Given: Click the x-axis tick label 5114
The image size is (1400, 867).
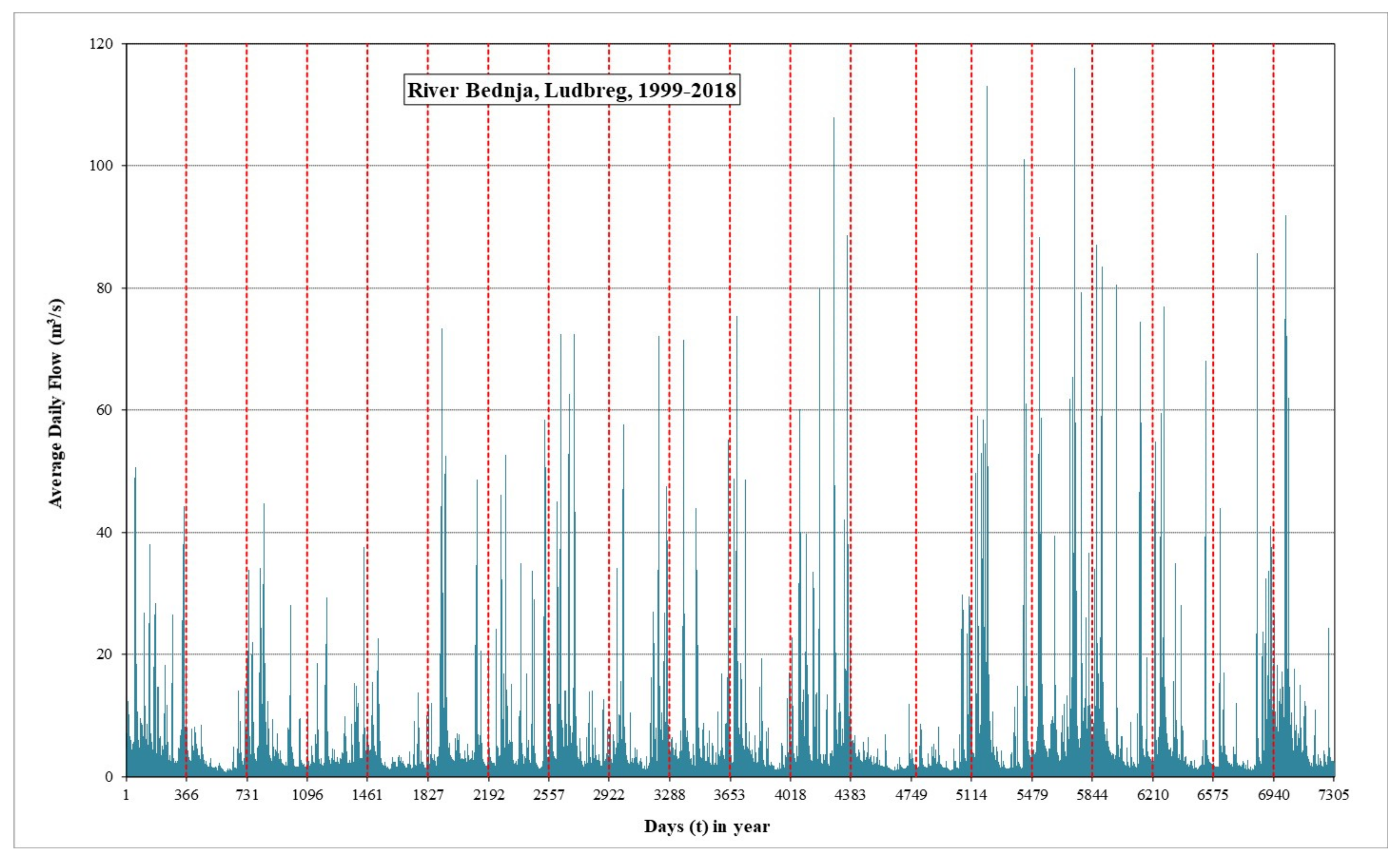Looking at the screenshot, I should point(971,795).
